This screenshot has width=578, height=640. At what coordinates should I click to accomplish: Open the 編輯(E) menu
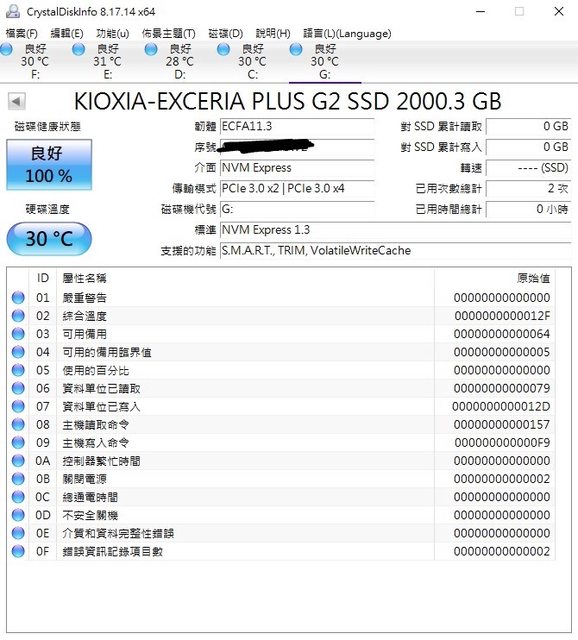(x=67, y=33)
